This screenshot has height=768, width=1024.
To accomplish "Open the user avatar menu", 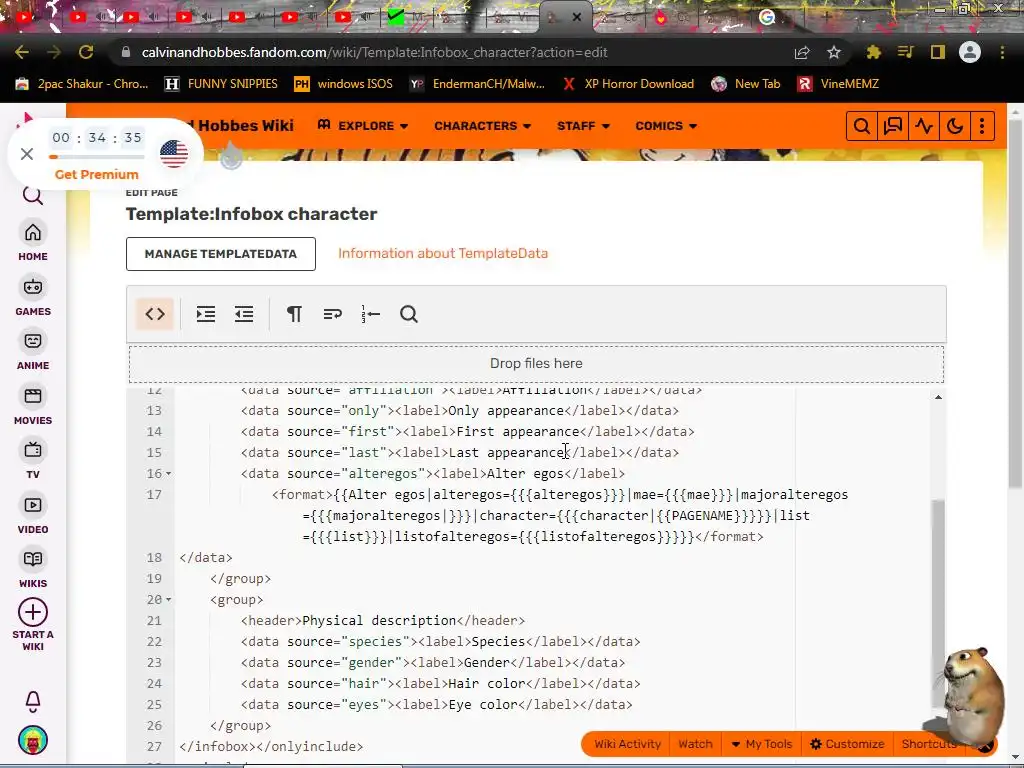I will click(33, 740).
